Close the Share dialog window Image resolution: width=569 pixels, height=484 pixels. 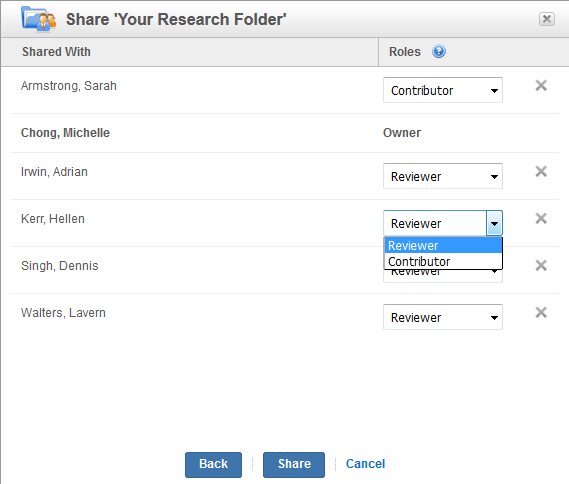tap(547, 19)
